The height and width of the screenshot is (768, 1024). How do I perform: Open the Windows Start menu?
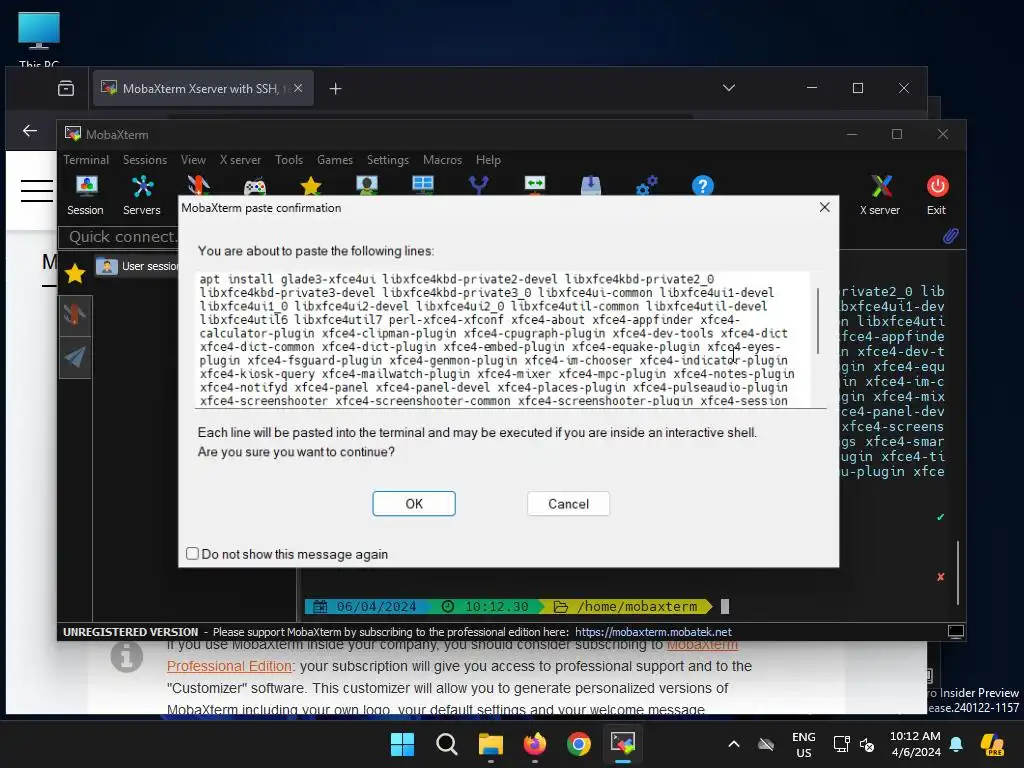[x=402, y=744]
